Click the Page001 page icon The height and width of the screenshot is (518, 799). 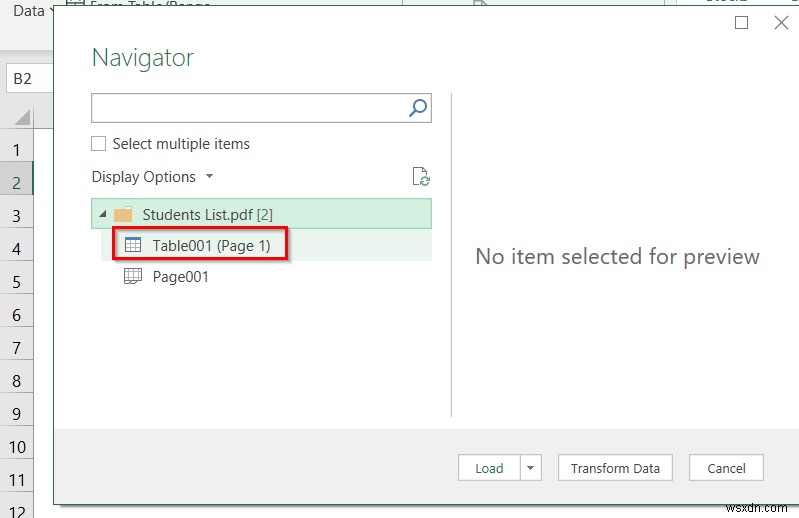tap(133, 276)
